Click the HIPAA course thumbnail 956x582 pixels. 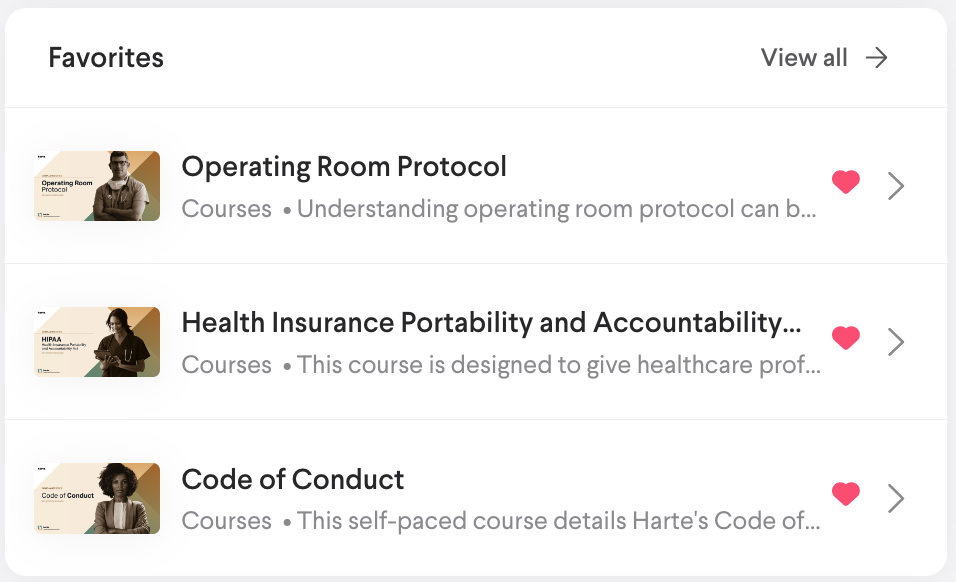(97, 342)
